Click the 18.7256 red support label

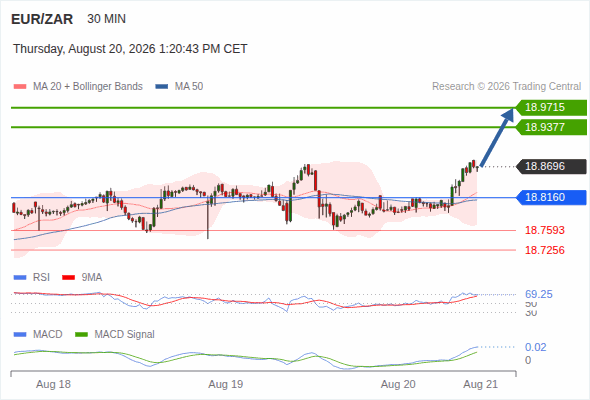point(544,250)
